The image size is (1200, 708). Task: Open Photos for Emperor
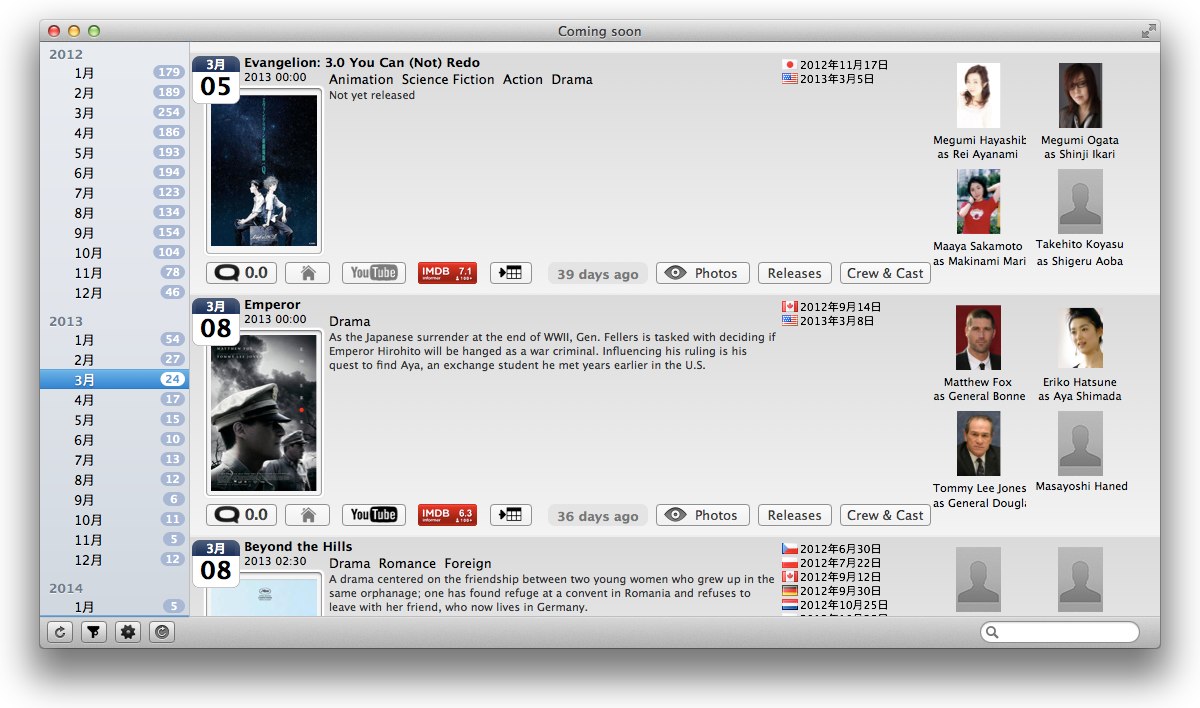click(x=702, y=515)
